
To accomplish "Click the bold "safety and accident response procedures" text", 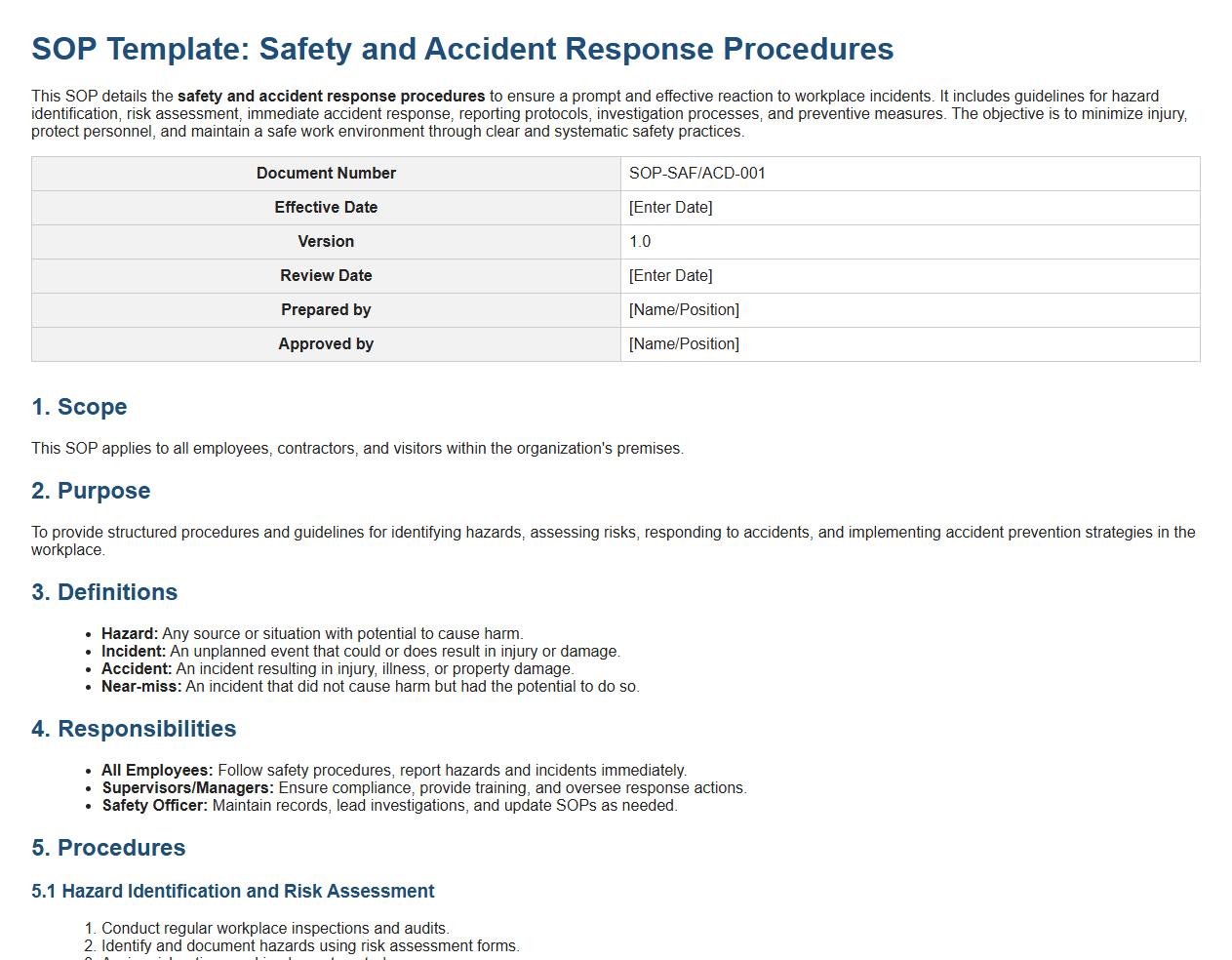I will point(331,97).
